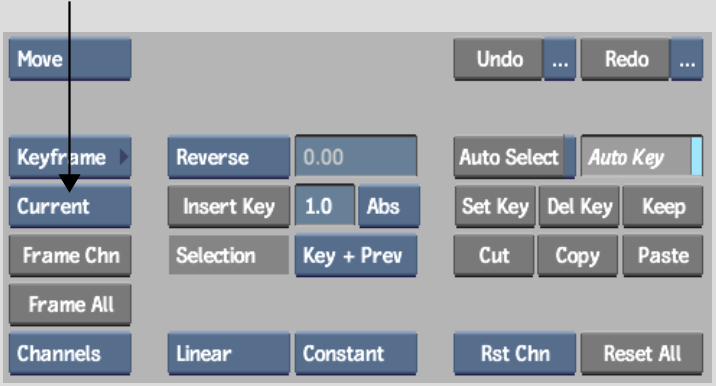Open the Redo history ellipsis button
Image resolution: width=716 pixels, height=386 pixels.
(x=686, y=59)
